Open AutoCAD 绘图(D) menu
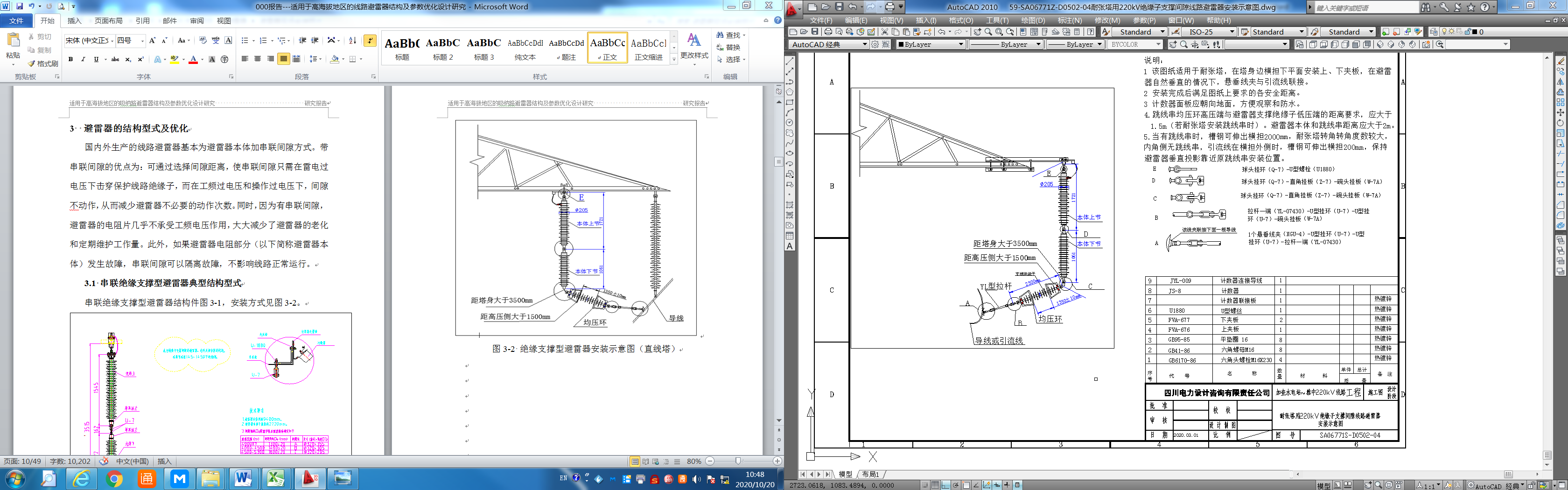 pos(1032,20)
